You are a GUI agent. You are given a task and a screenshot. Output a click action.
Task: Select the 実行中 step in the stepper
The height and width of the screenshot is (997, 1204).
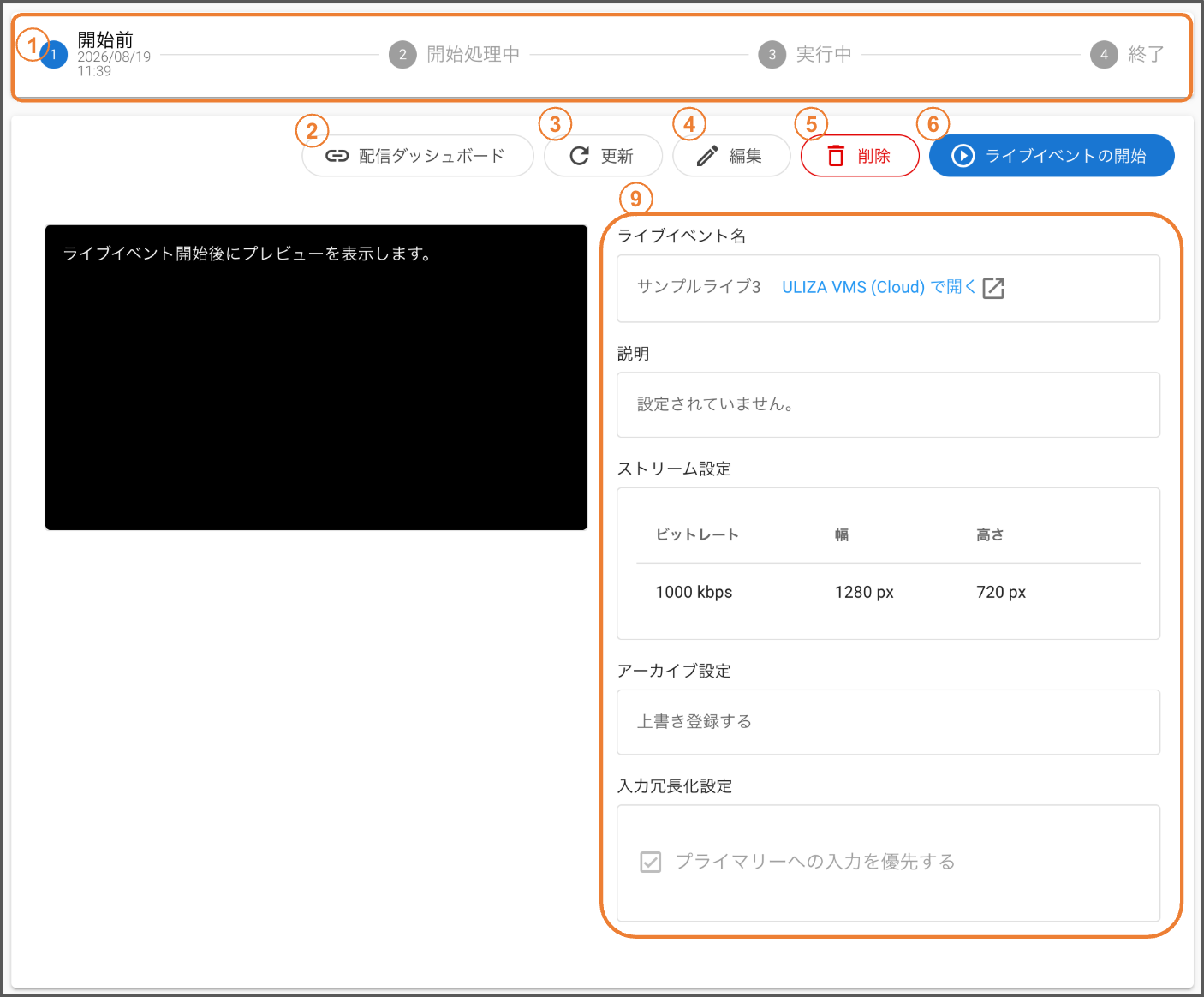tap(806, 55)
